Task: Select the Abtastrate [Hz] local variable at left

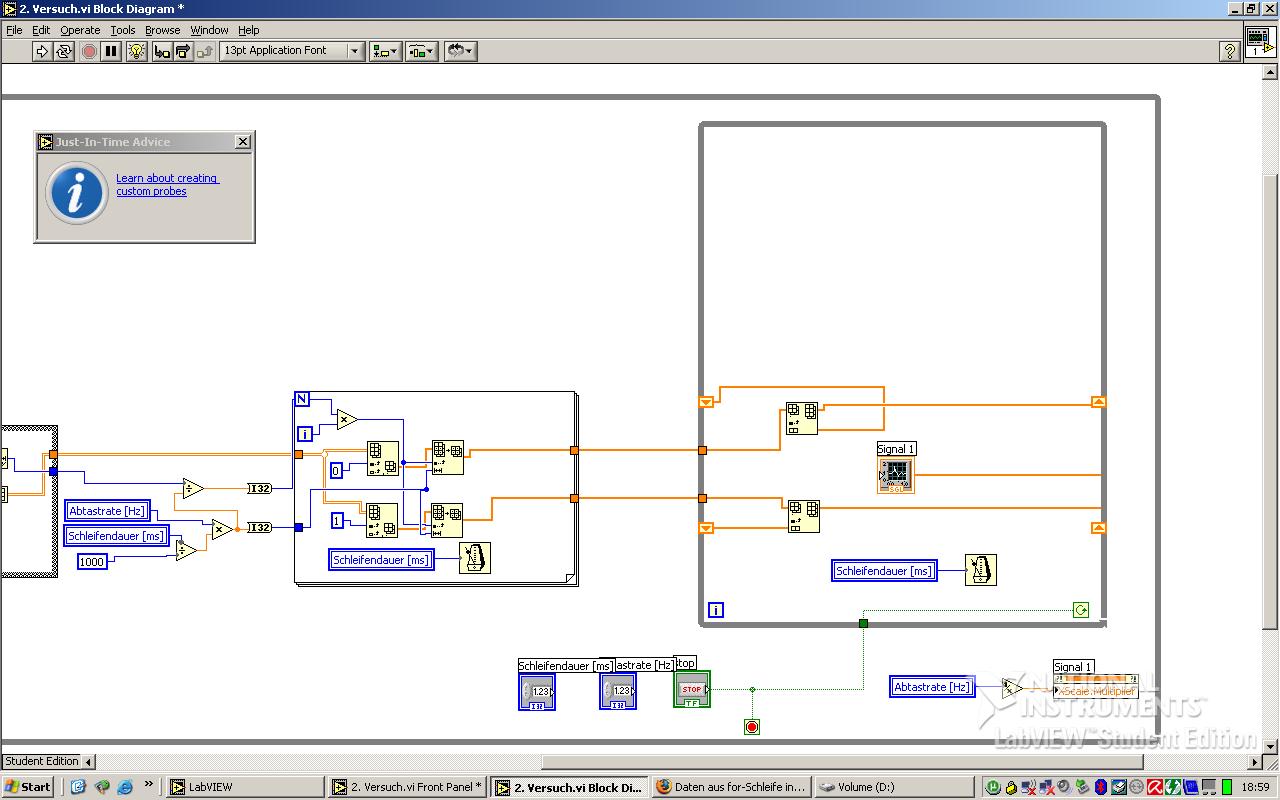Action: click(x=108, y=511)
